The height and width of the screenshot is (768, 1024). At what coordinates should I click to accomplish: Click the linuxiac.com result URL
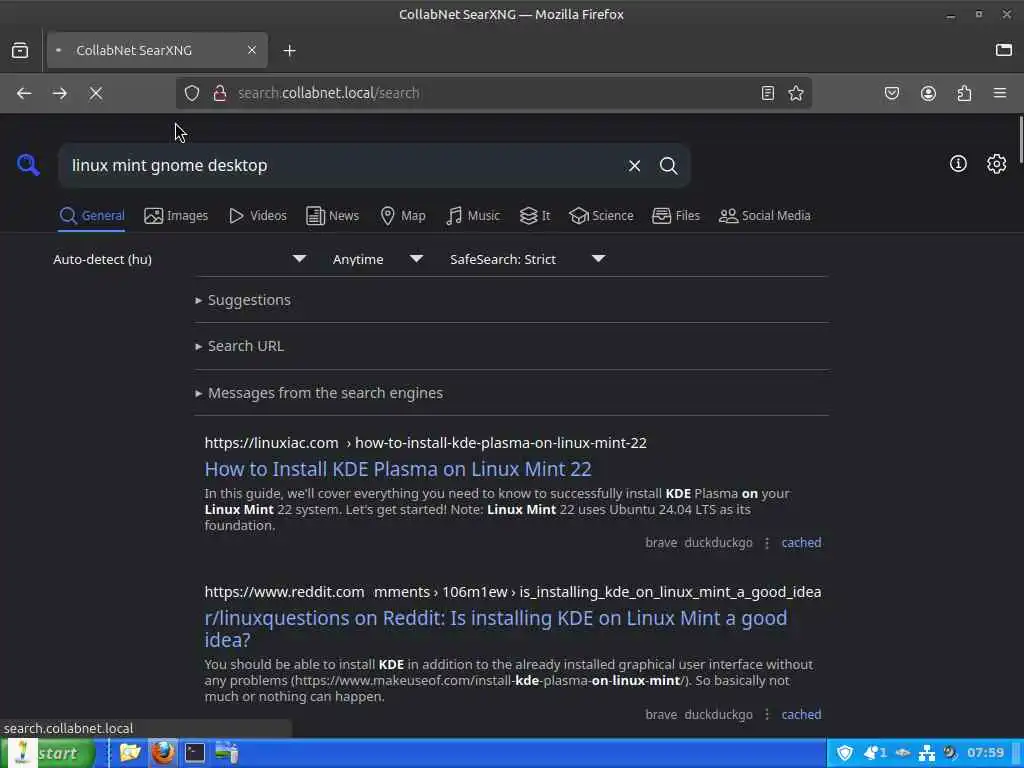pyautogui.click(x=426, y=443)
